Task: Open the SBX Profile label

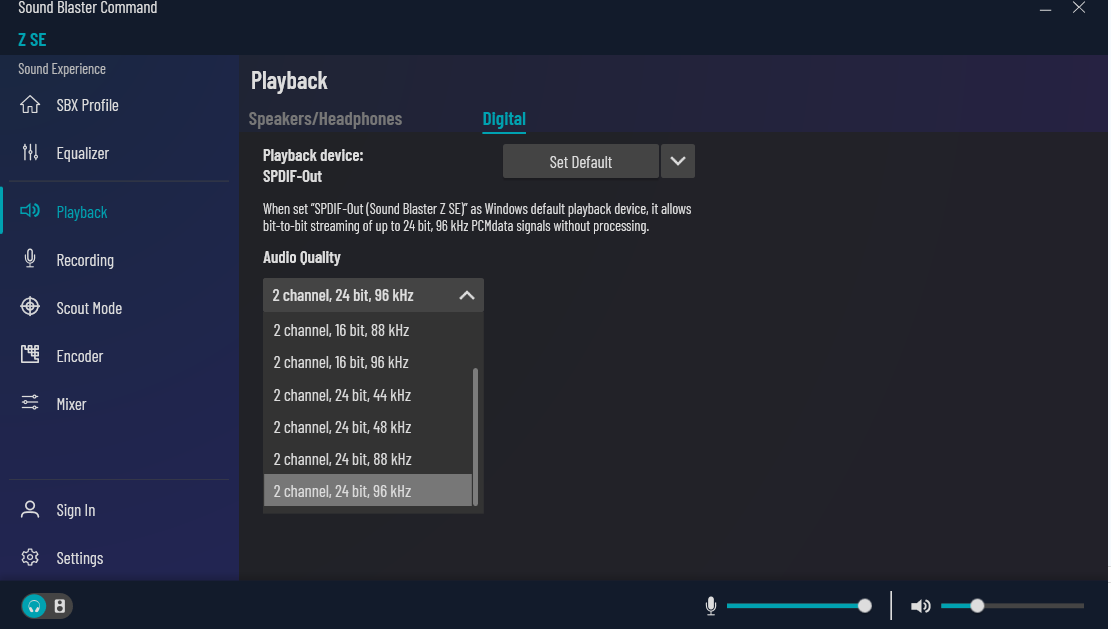Action: pyautogui.click(x=87, y=105)
